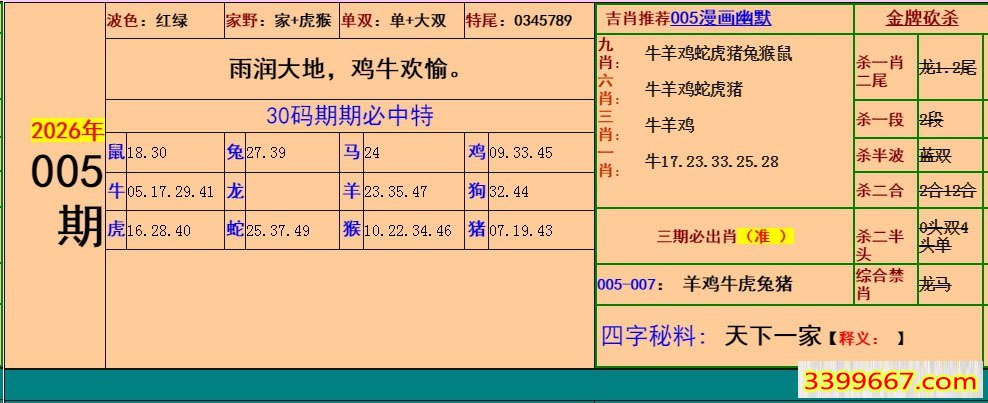Select the 鸡 09.33.45 cell
Image resolution: width=988 pixels, height=403 pixels.
pos(510,153)
